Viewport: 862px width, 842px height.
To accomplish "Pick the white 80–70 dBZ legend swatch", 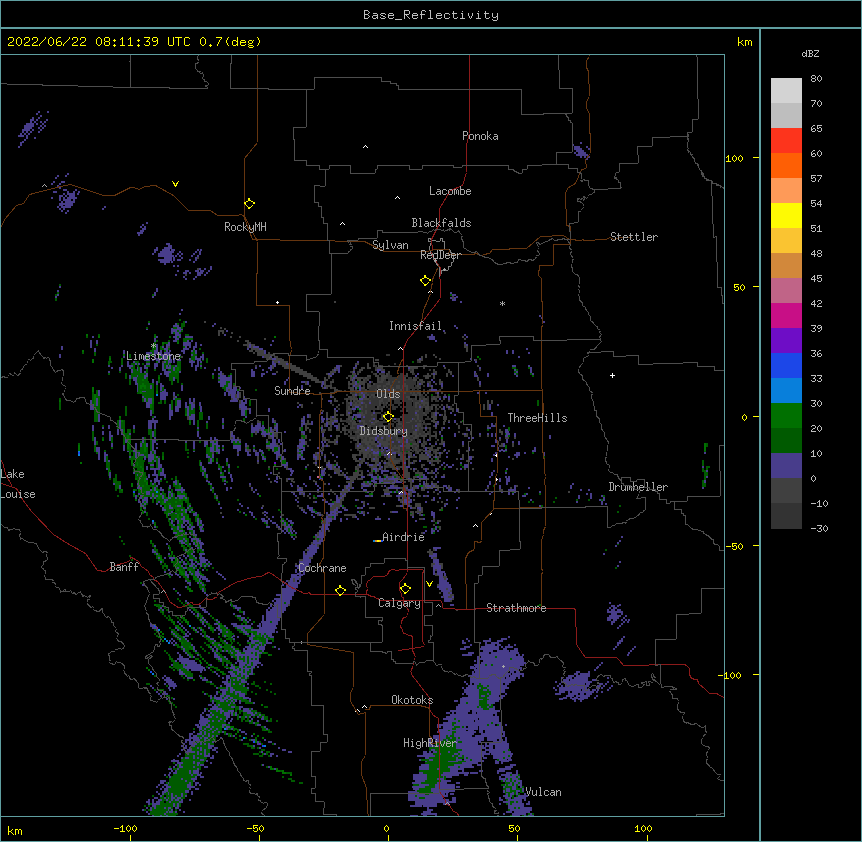I will point(786,90).
